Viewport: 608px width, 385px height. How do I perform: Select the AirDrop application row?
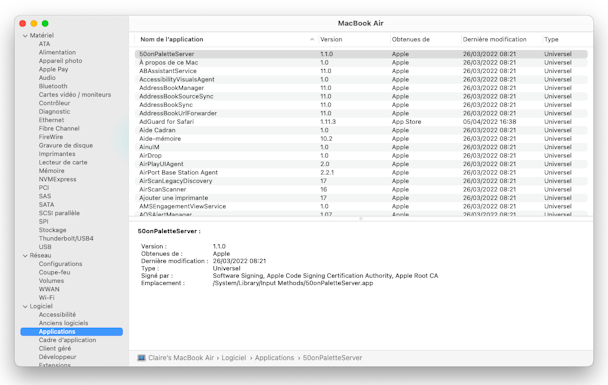pos(361,155)
